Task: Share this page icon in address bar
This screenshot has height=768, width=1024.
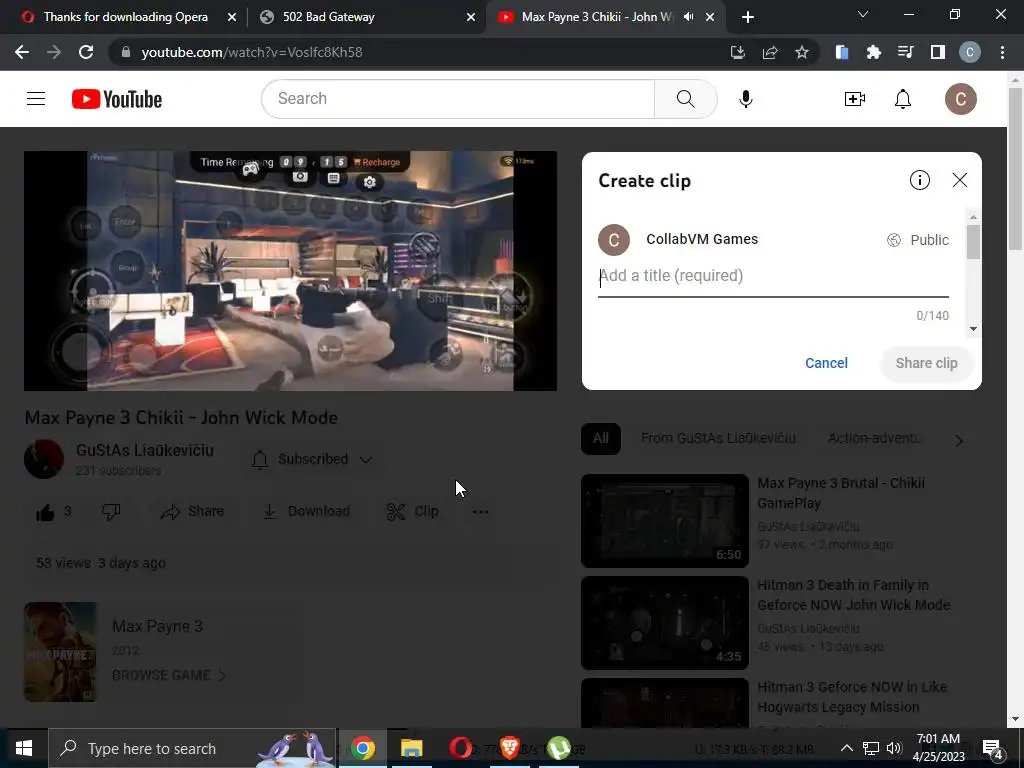Action: (x=770, y=52)
